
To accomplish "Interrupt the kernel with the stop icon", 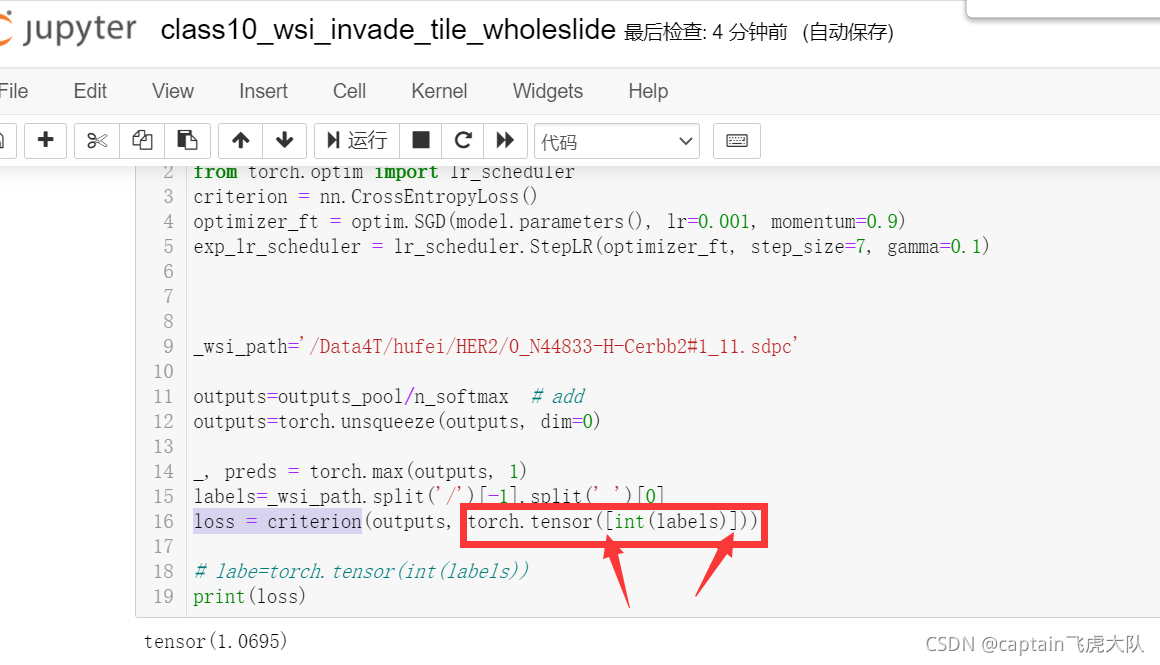I will [x=419, y=140].
